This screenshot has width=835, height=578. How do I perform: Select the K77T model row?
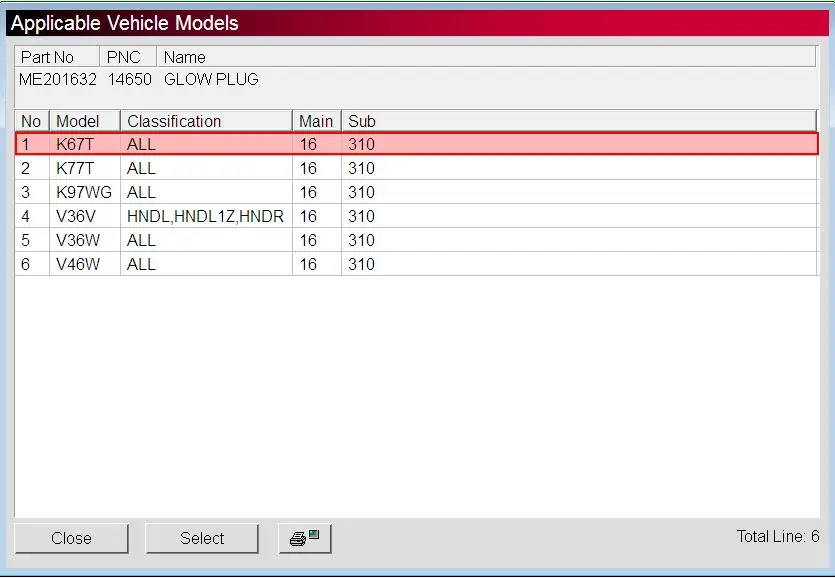416,168
